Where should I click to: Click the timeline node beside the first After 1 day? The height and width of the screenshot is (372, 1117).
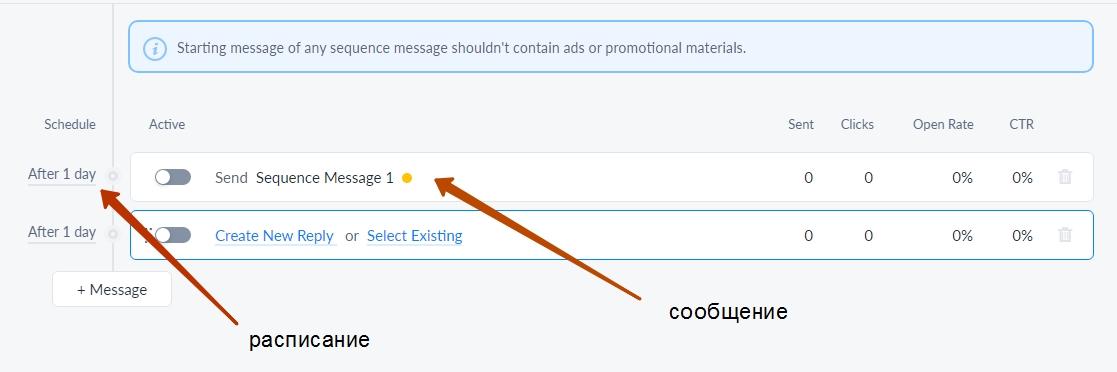[113, 175]
